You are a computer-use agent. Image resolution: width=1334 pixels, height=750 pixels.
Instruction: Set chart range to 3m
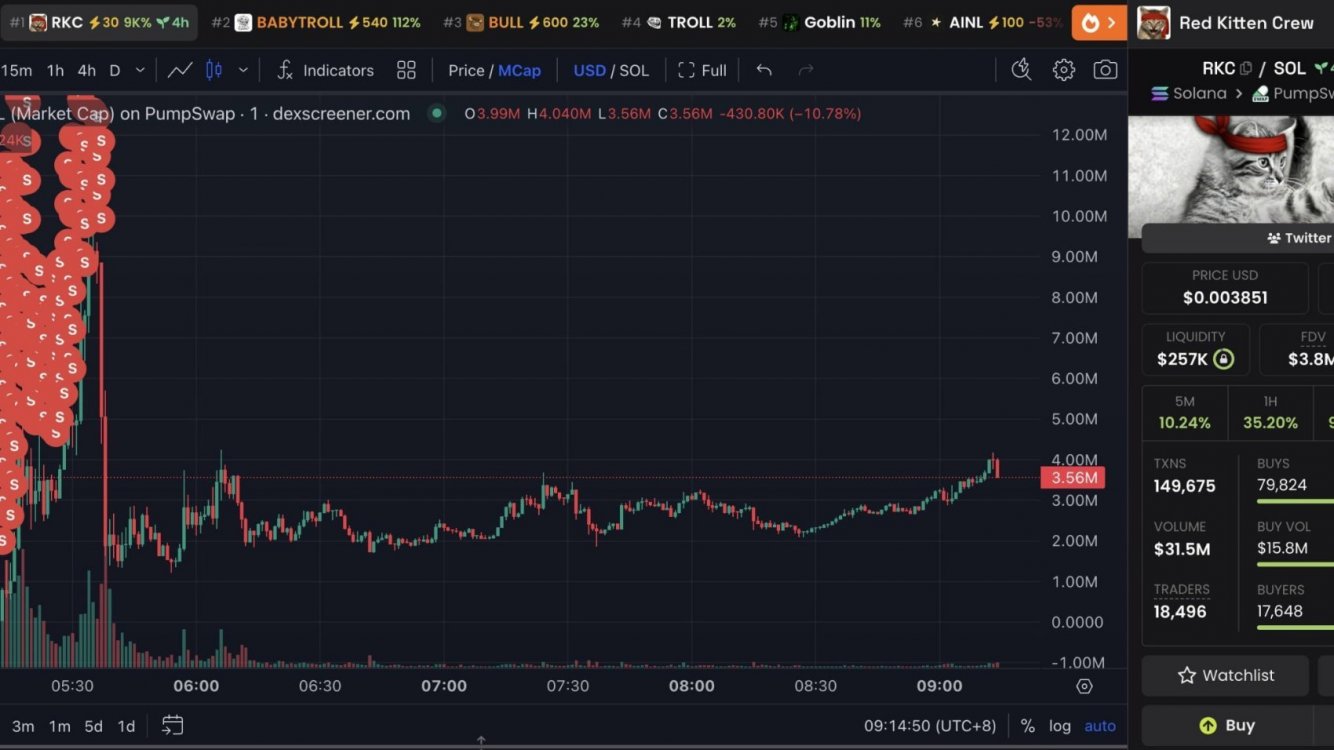pyautogui.click(x=23, y=726)
